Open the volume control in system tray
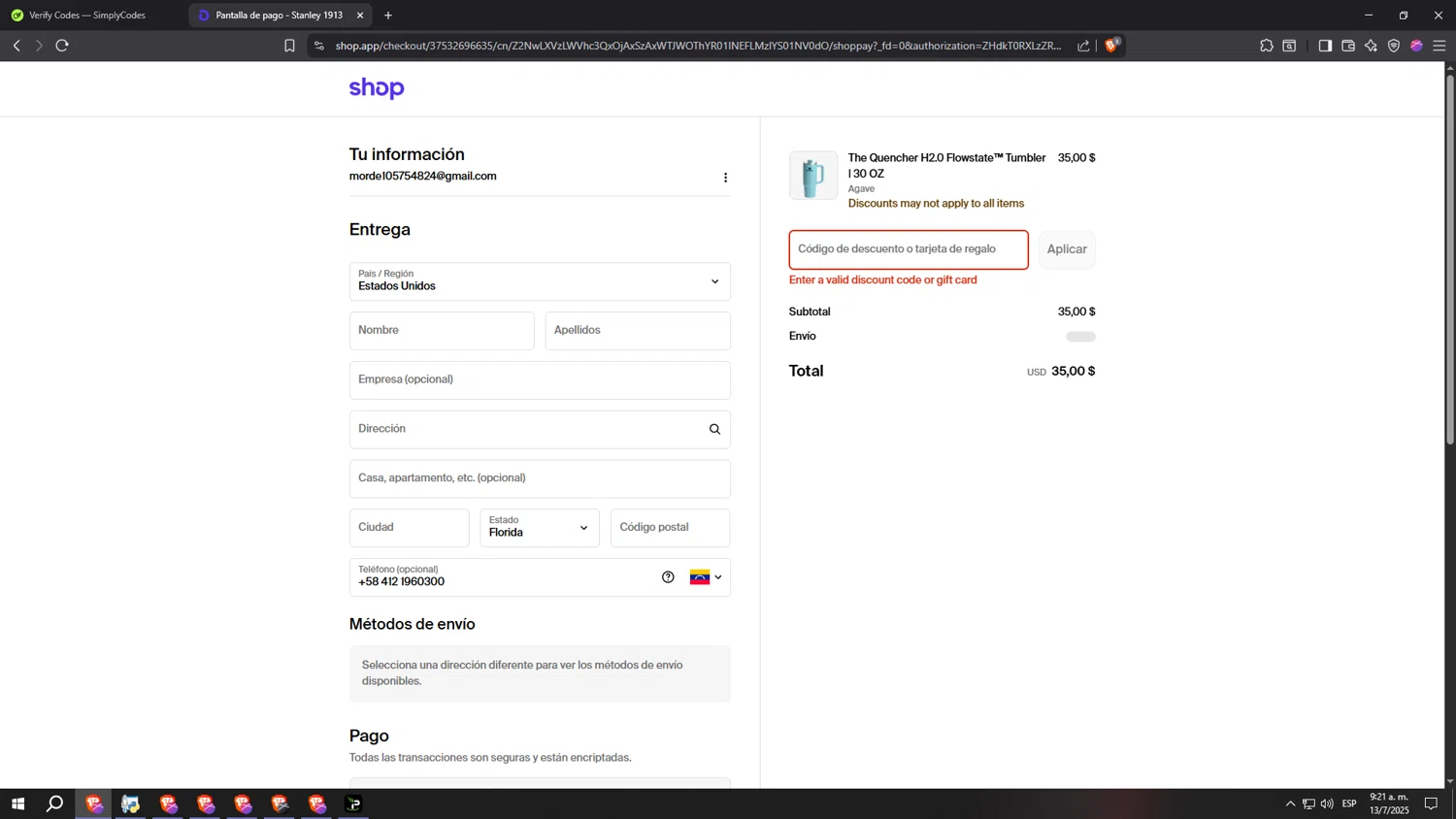This screenshot has width=1456, height=819. [1327, 803]
